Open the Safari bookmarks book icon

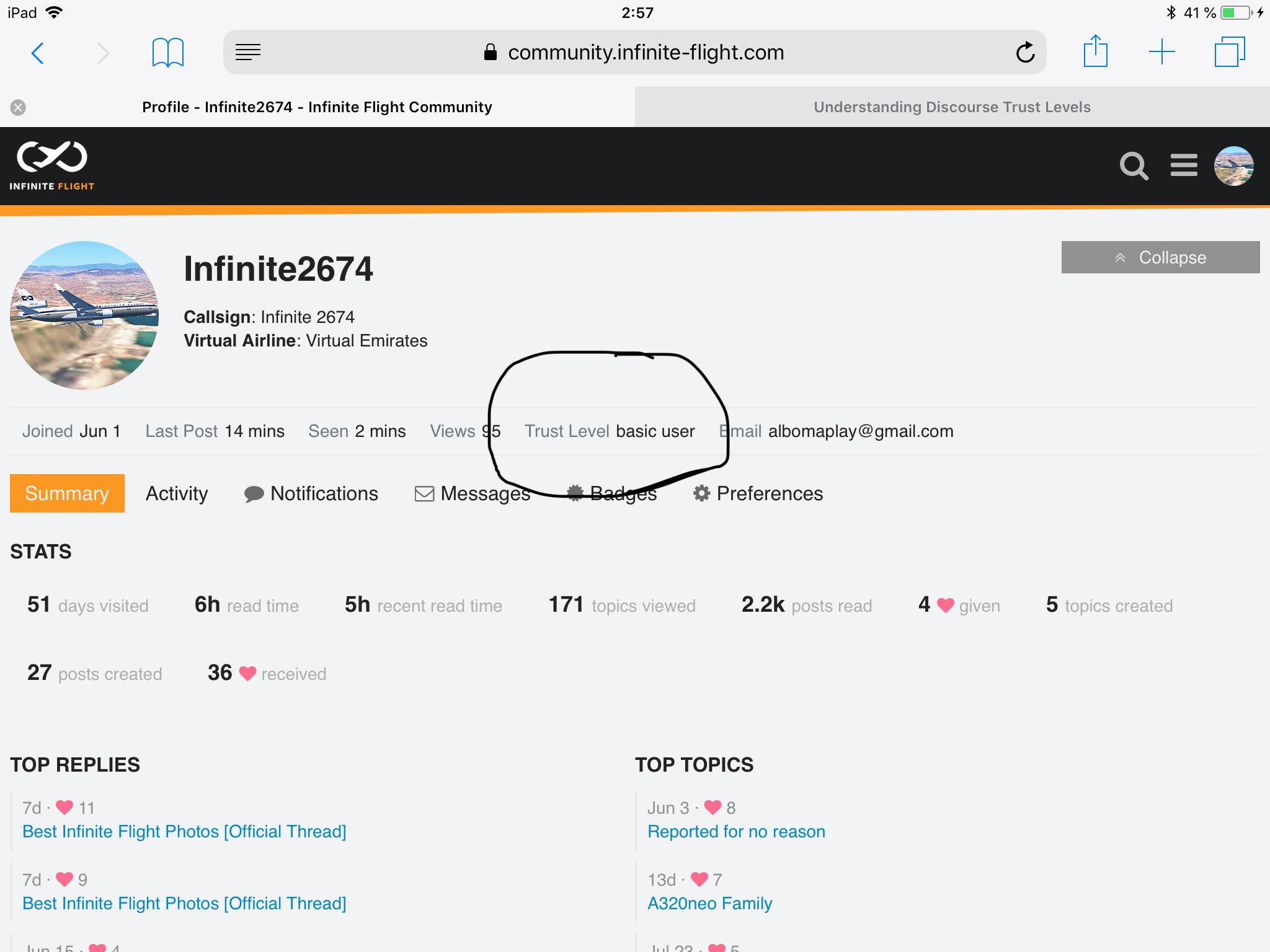tap(167, 53)
